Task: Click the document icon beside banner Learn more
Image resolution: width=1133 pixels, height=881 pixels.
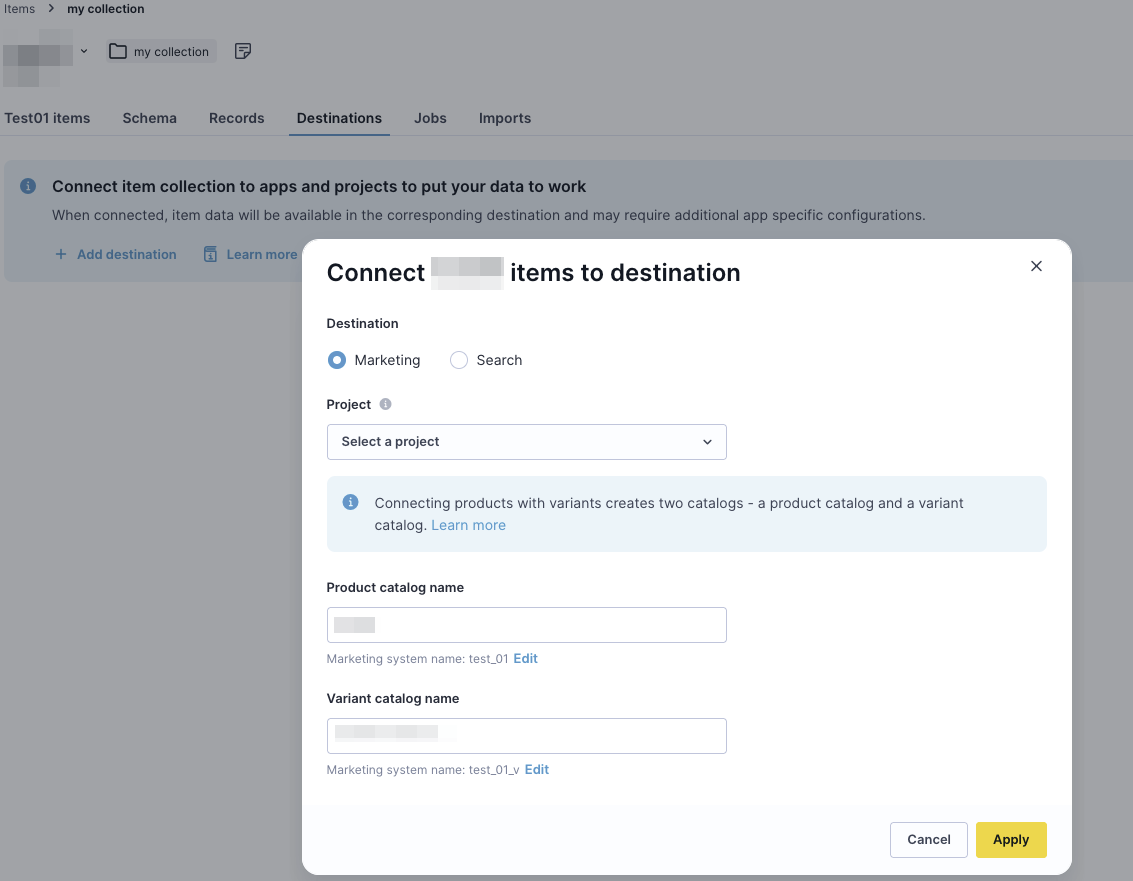Action: point(210,254)
